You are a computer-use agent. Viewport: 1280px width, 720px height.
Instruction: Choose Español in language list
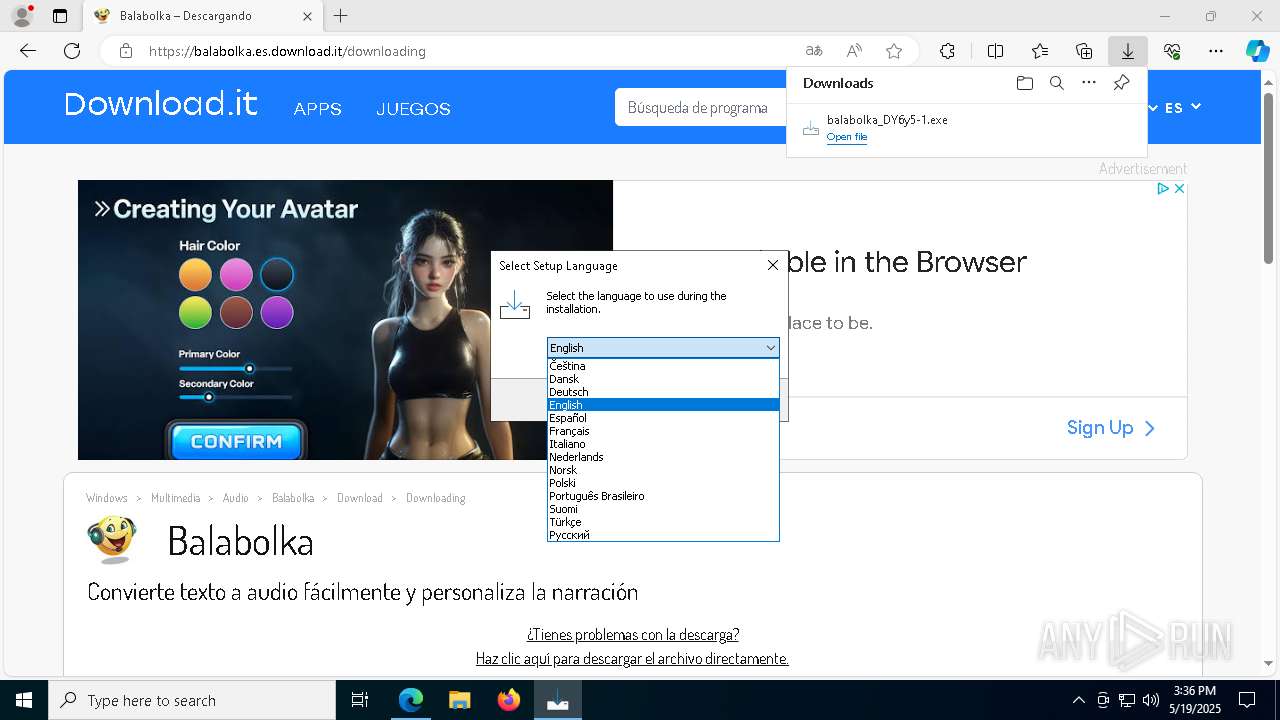(663, 418)
